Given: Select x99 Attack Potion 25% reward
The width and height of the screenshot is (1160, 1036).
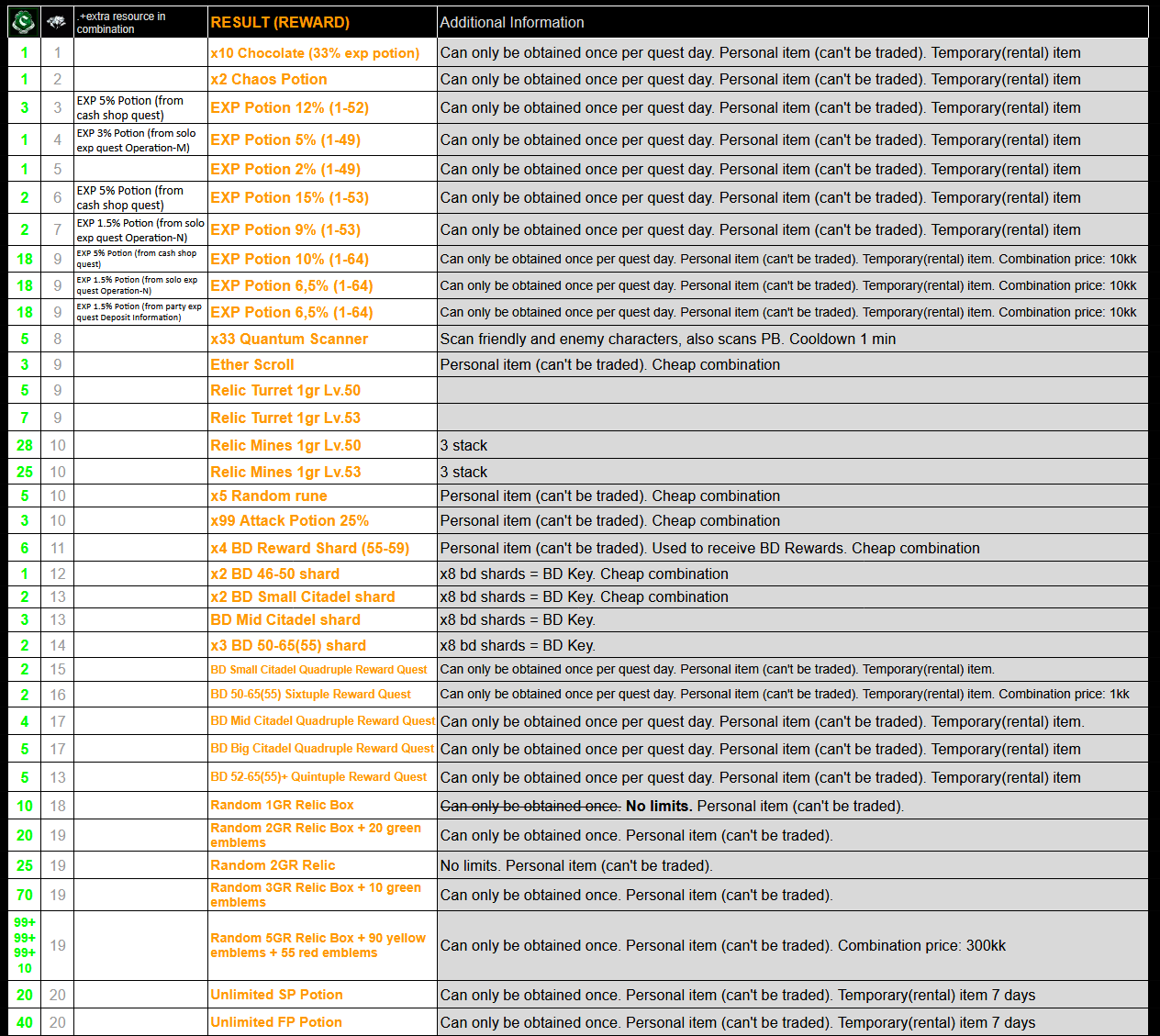Looking at the screenshot, I should 289,520.
